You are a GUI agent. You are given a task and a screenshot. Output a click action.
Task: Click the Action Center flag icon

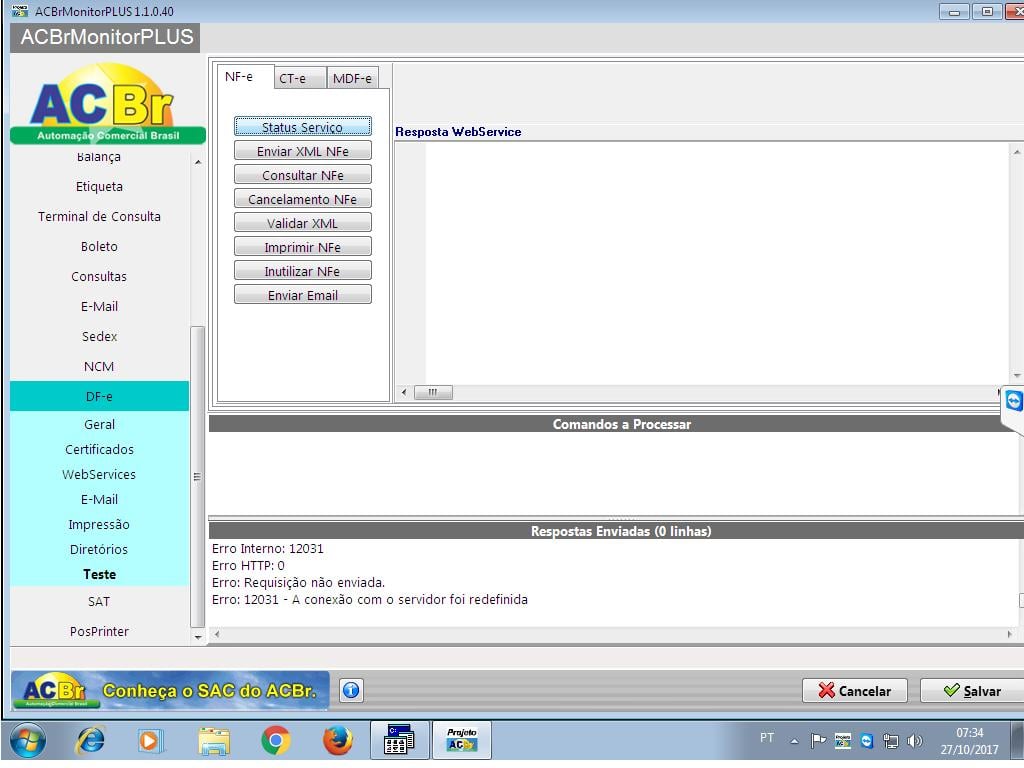tap(818, 741)
